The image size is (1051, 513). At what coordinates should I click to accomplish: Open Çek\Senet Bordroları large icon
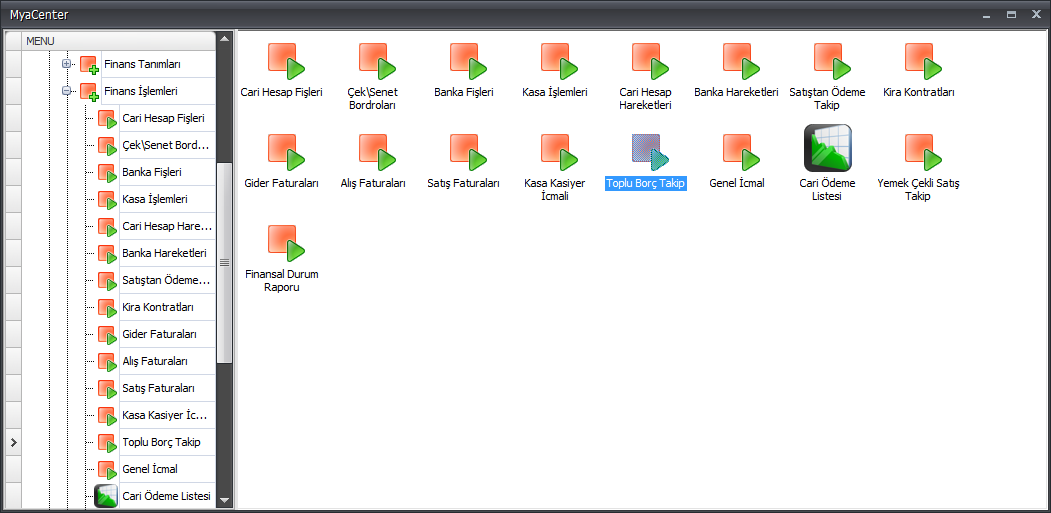tap(377, 61)
